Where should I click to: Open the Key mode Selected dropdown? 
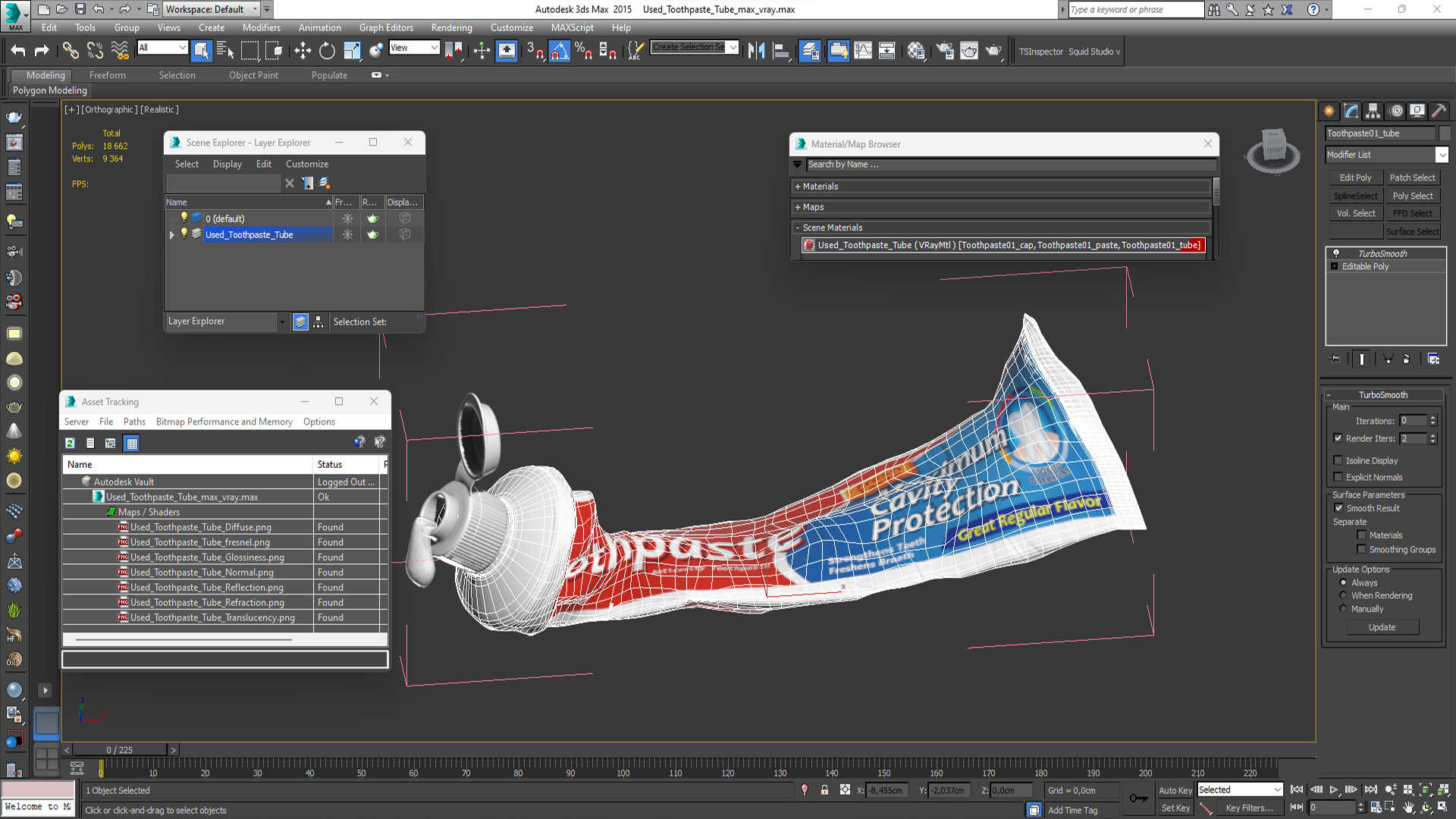(x=1240, y=789)
